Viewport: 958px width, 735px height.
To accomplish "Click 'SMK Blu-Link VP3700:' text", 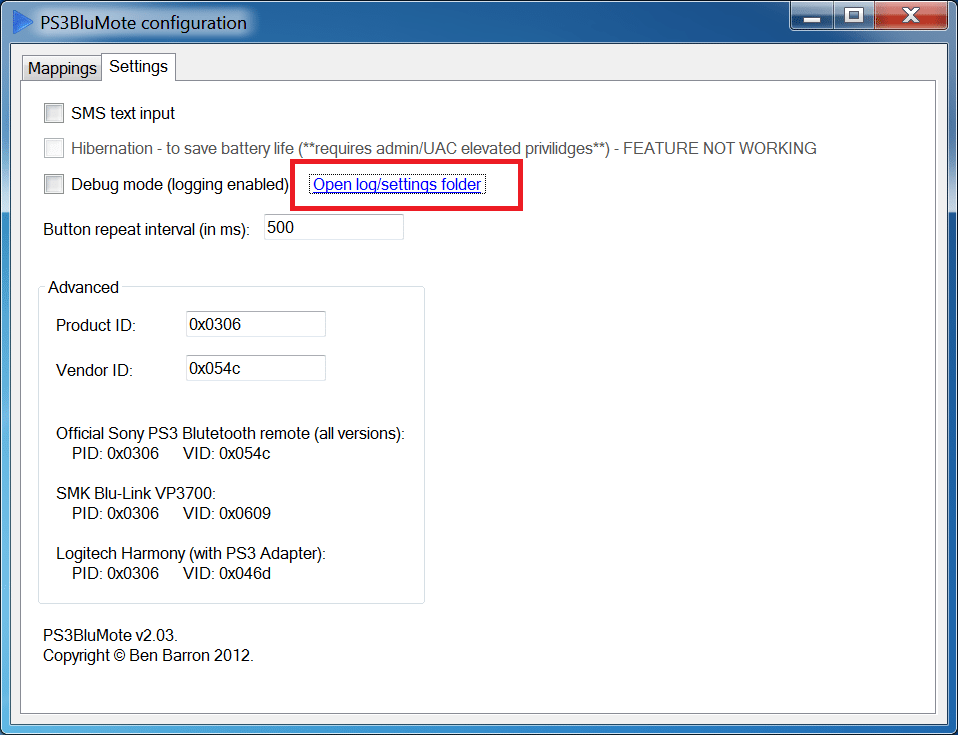I will [136, 493].
